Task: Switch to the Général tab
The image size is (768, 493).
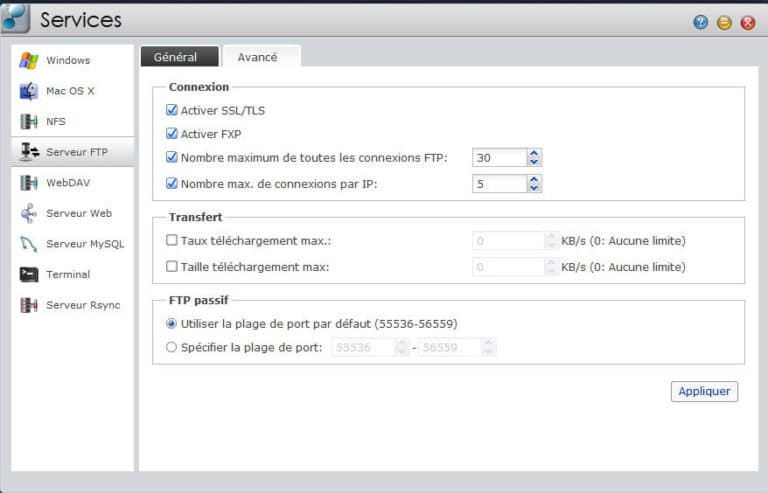Action: 175,57
